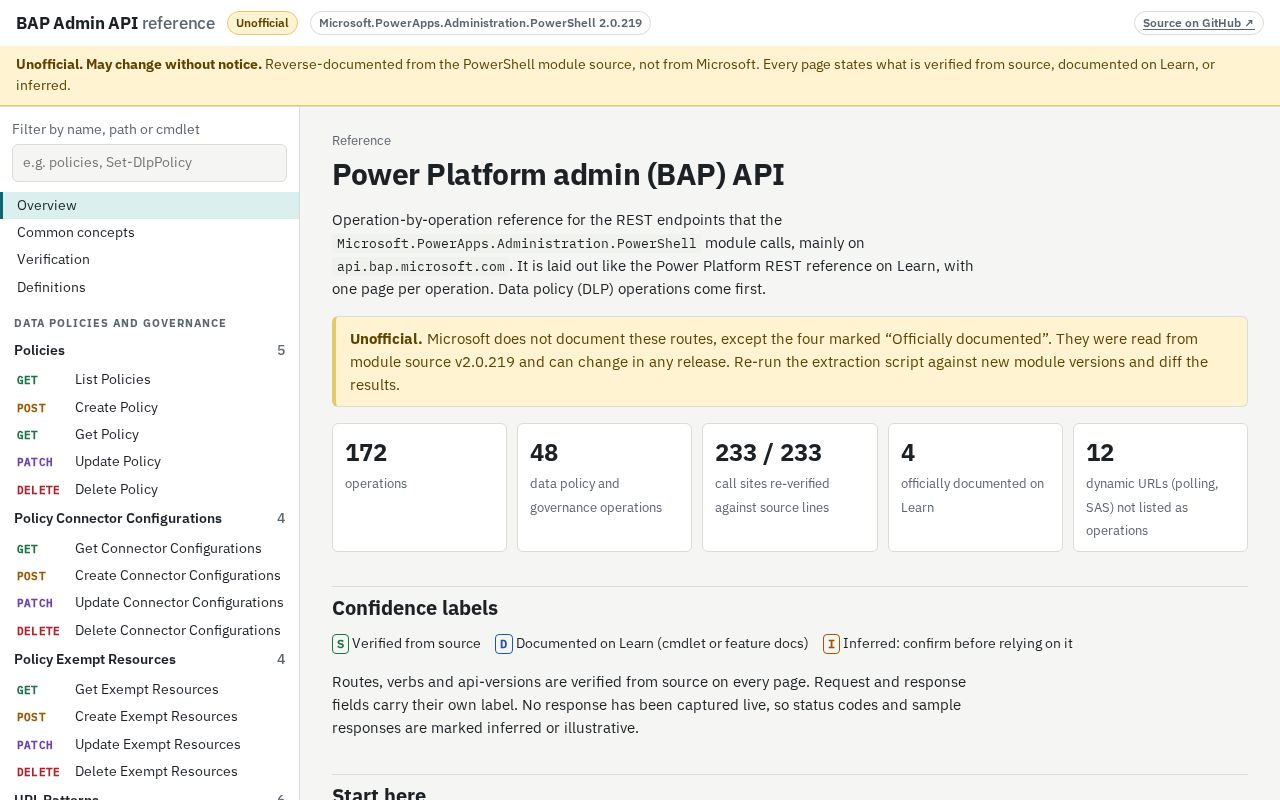Open Delete Connector Configurations operation
Image resolution: width=1280 pixels, height=800 pixels.
click(x=150, y=630)
